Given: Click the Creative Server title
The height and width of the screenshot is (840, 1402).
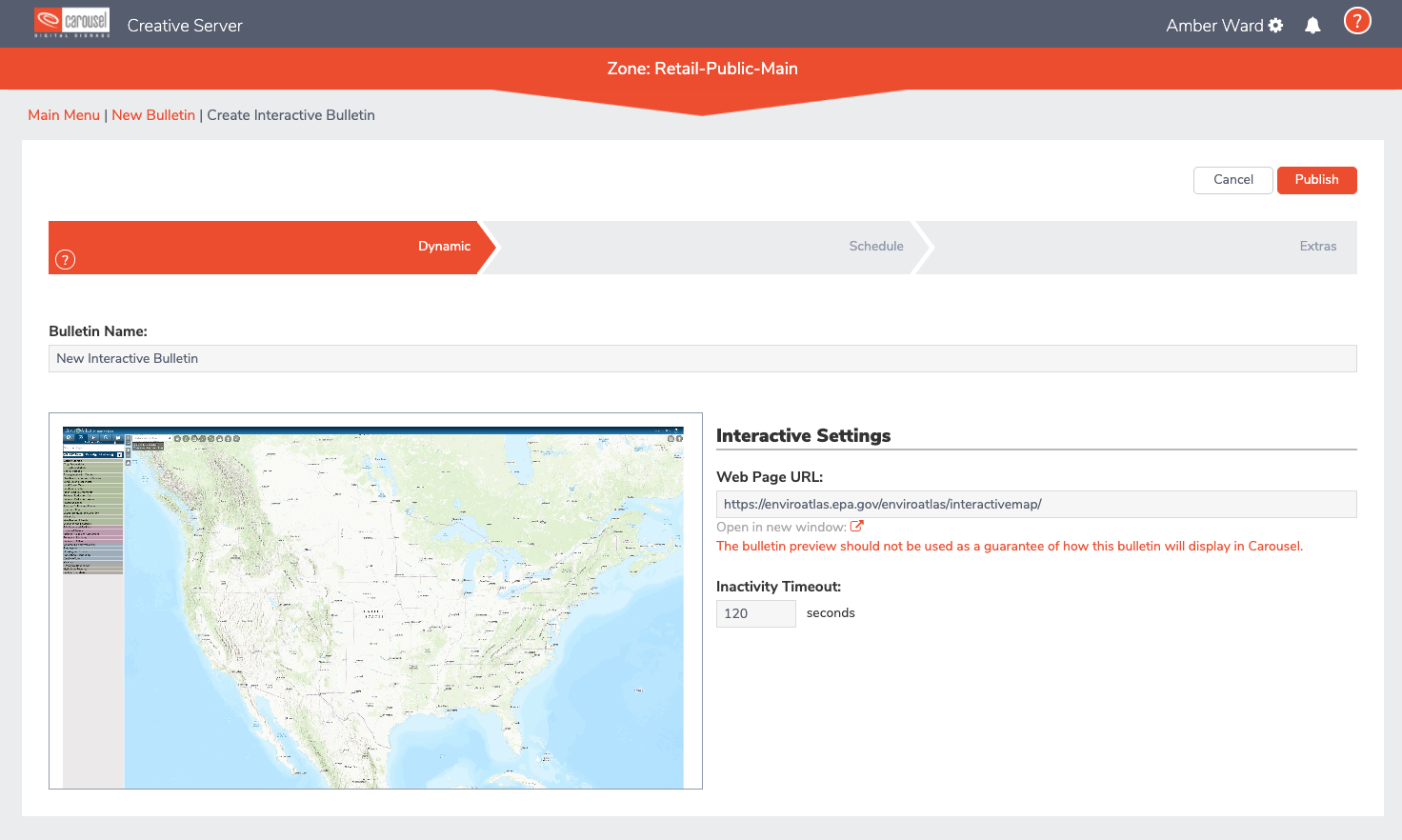Looking at the screenshot, I should click(185, 26).
